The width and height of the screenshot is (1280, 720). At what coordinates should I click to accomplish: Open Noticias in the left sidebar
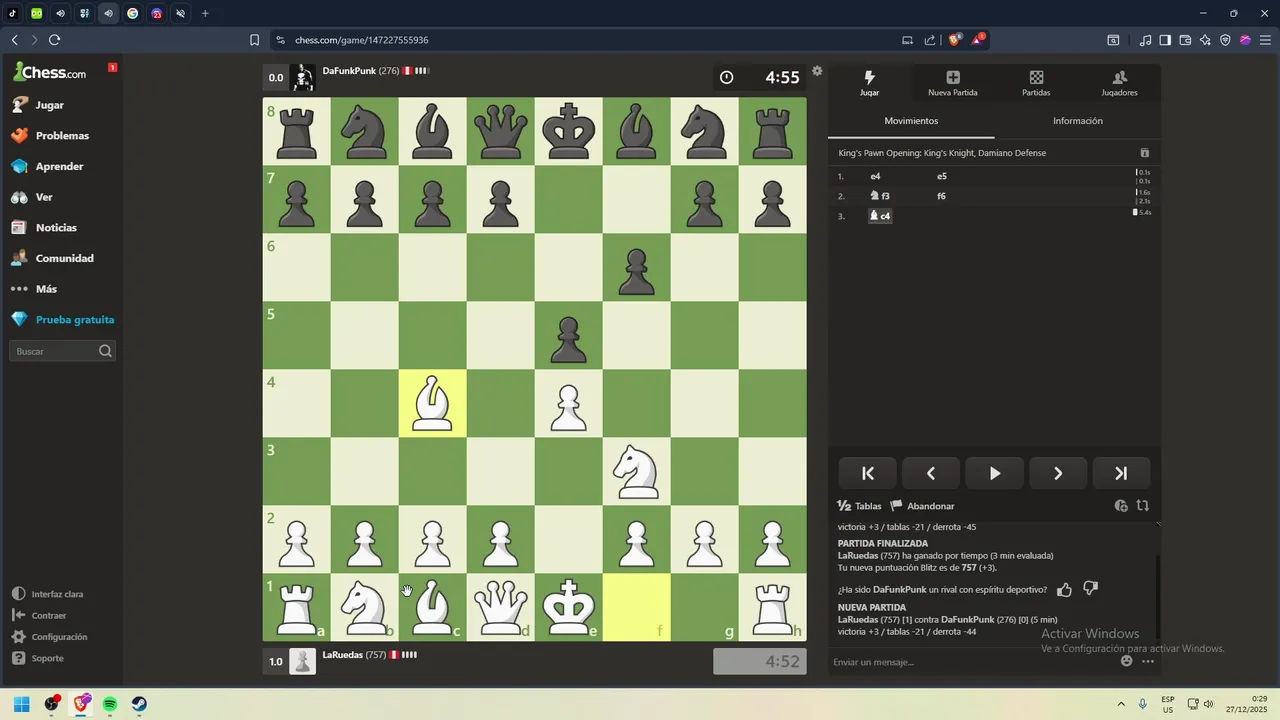(x=44, y=227)
